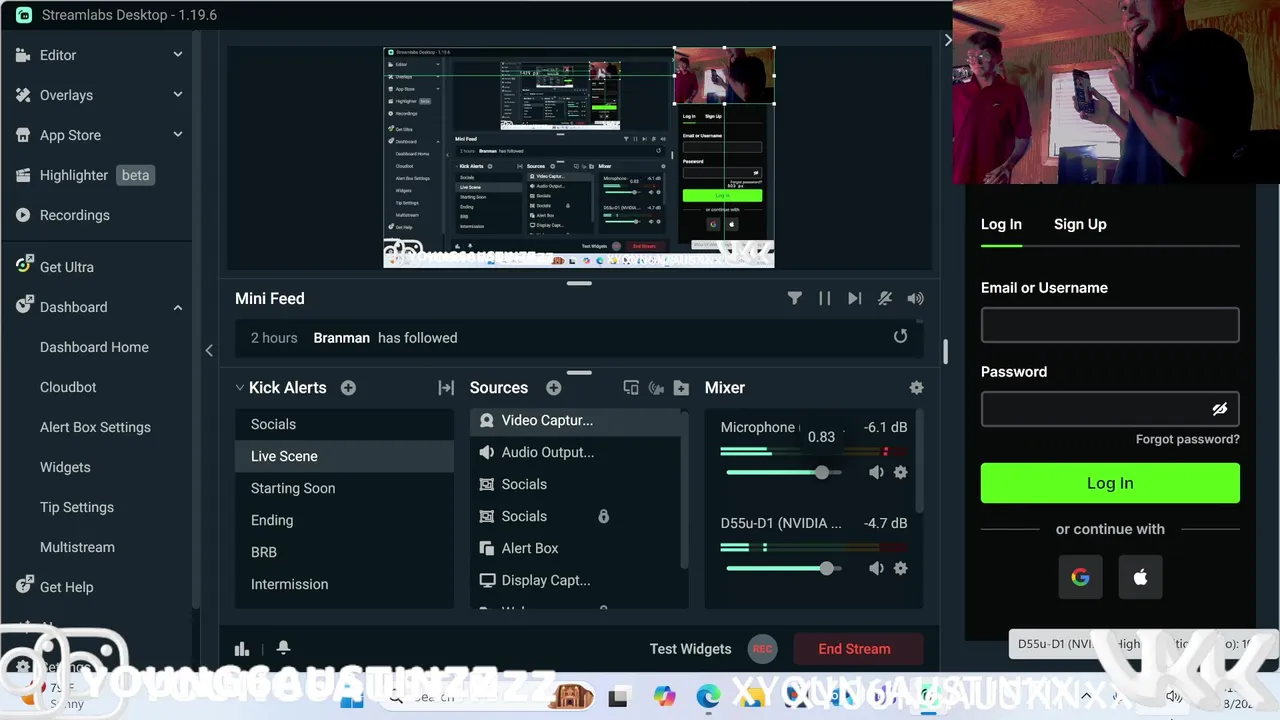
Task: Adjust the D55u-D1 volume slider
Action: click(826, 568)
